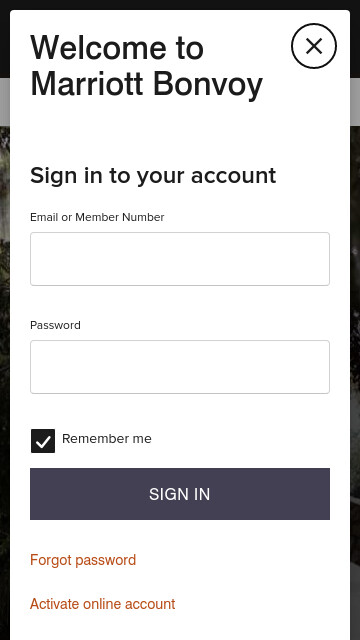
Task: Click the Password field label
Action: click(55, 325)
